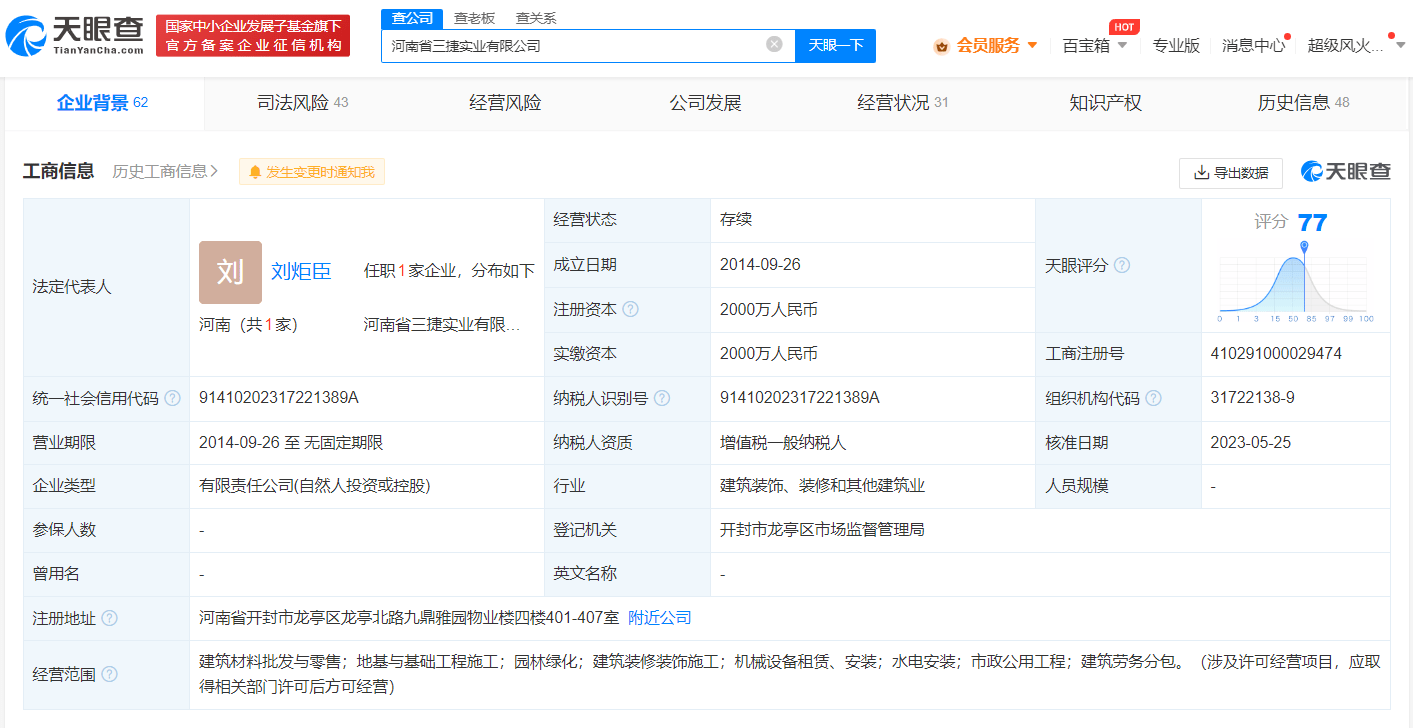The image size is (1413, 728).
Task: Click help icon next to 纳税人识别号
Action: pos(662,398)
